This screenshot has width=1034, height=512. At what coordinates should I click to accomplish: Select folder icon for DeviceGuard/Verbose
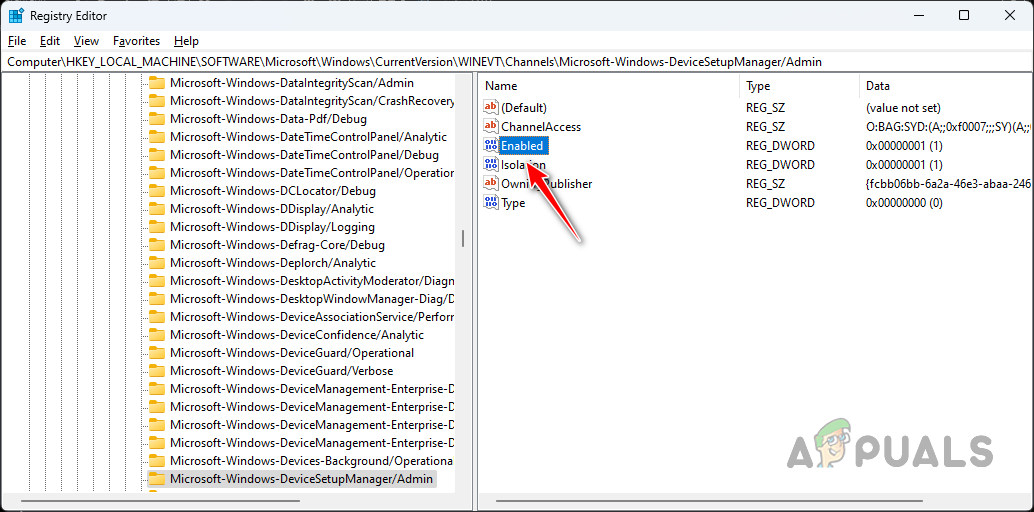pyautogui.click(x=156, y=371)
